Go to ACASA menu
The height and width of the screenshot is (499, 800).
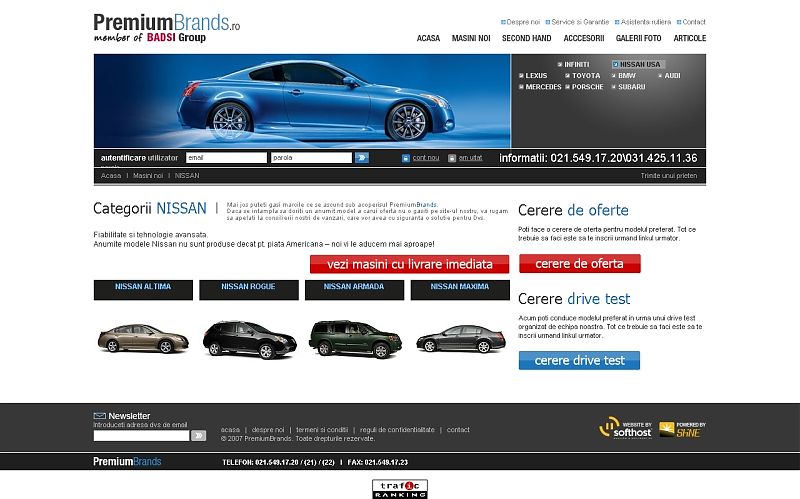[x=428, y=38]
